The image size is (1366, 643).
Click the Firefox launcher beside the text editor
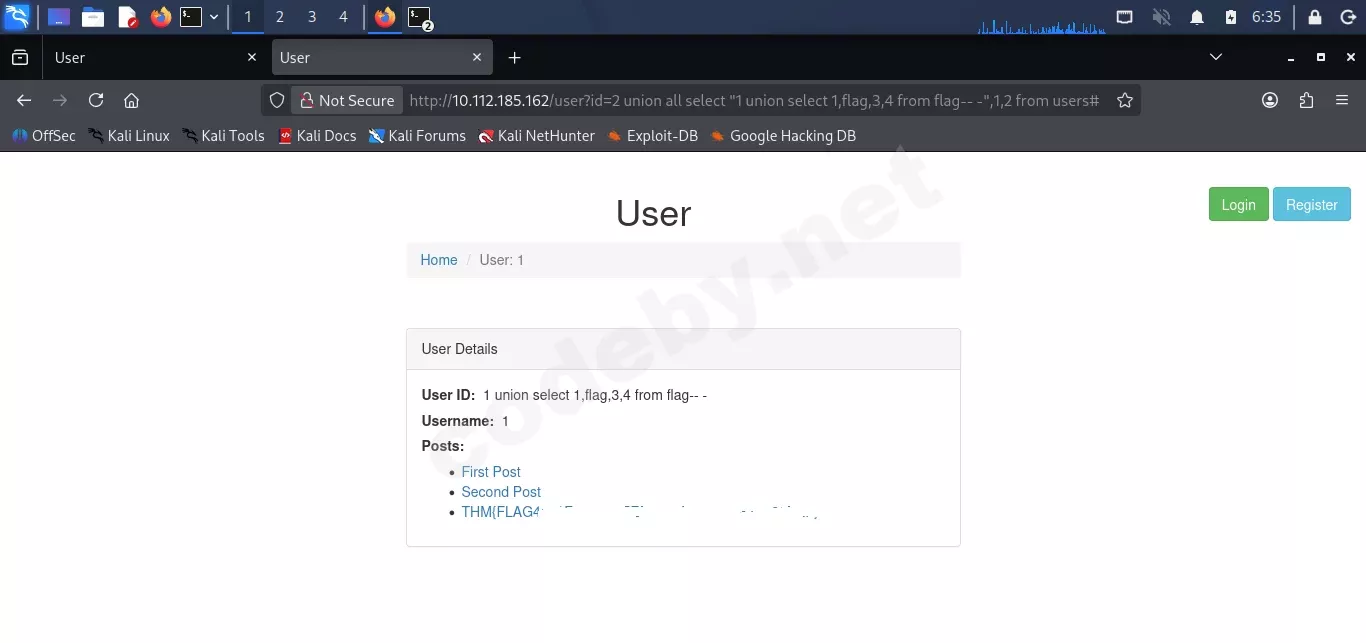160,17
